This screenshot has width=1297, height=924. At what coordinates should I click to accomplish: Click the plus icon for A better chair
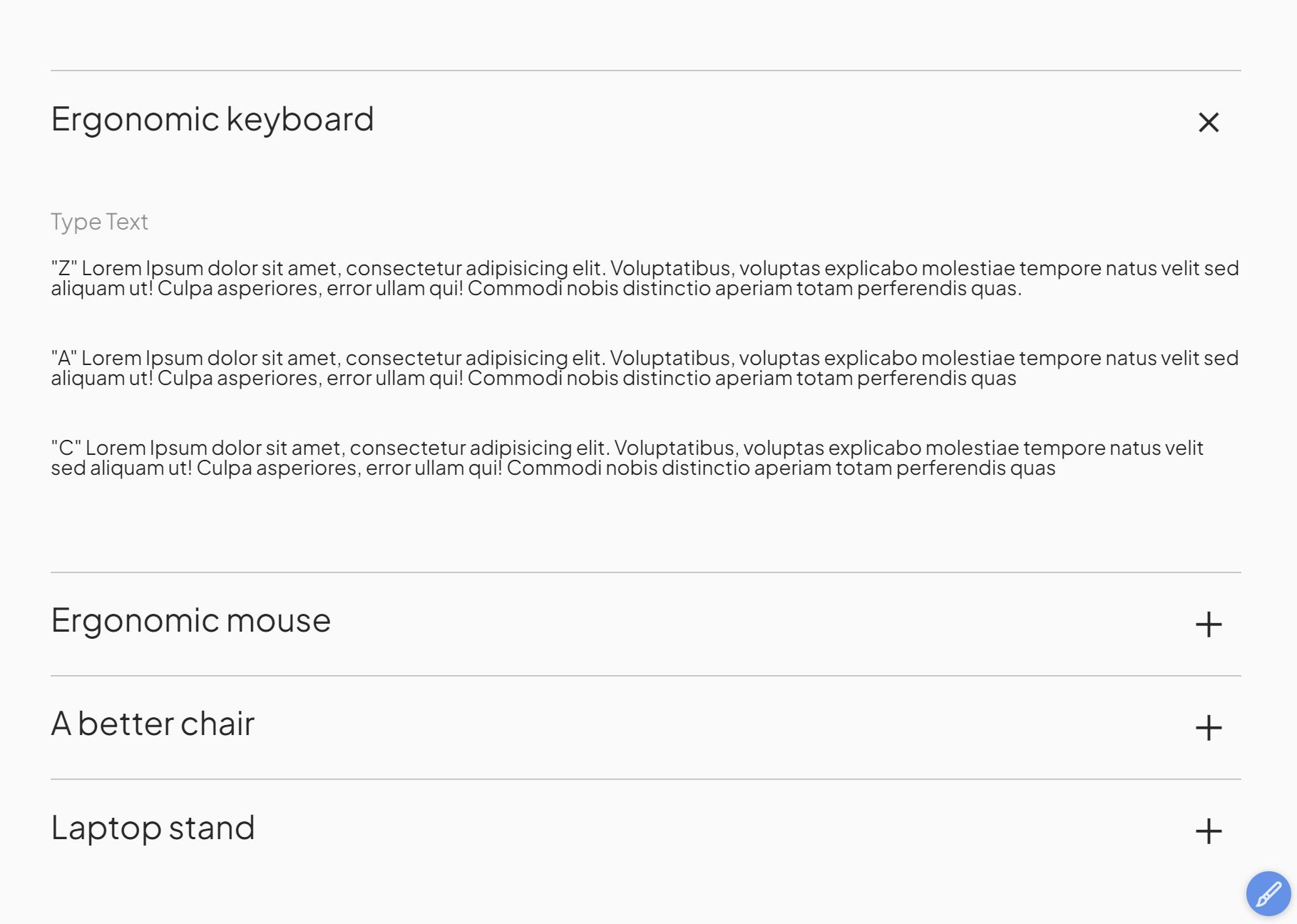(x=1209, y=728)
